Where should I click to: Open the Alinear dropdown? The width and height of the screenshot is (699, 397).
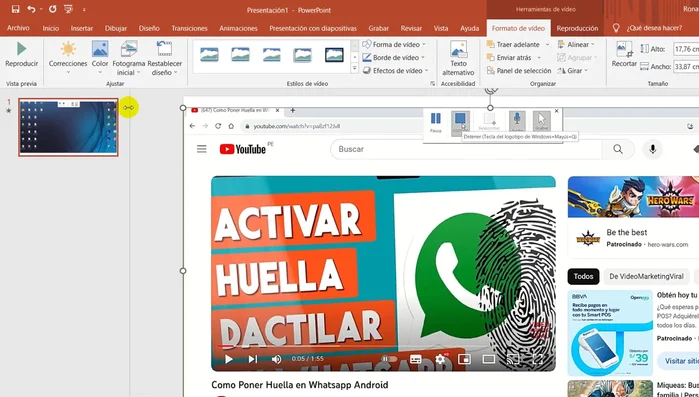point(576,45)
